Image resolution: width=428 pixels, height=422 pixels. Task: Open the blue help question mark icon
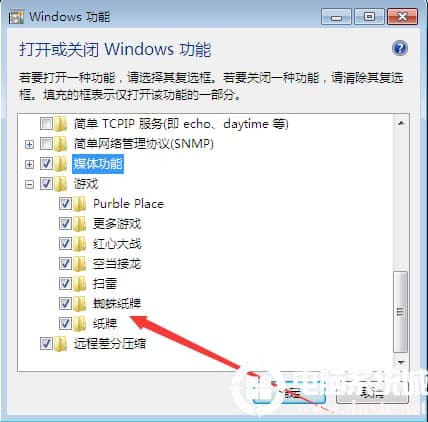[x=400, y=48]
